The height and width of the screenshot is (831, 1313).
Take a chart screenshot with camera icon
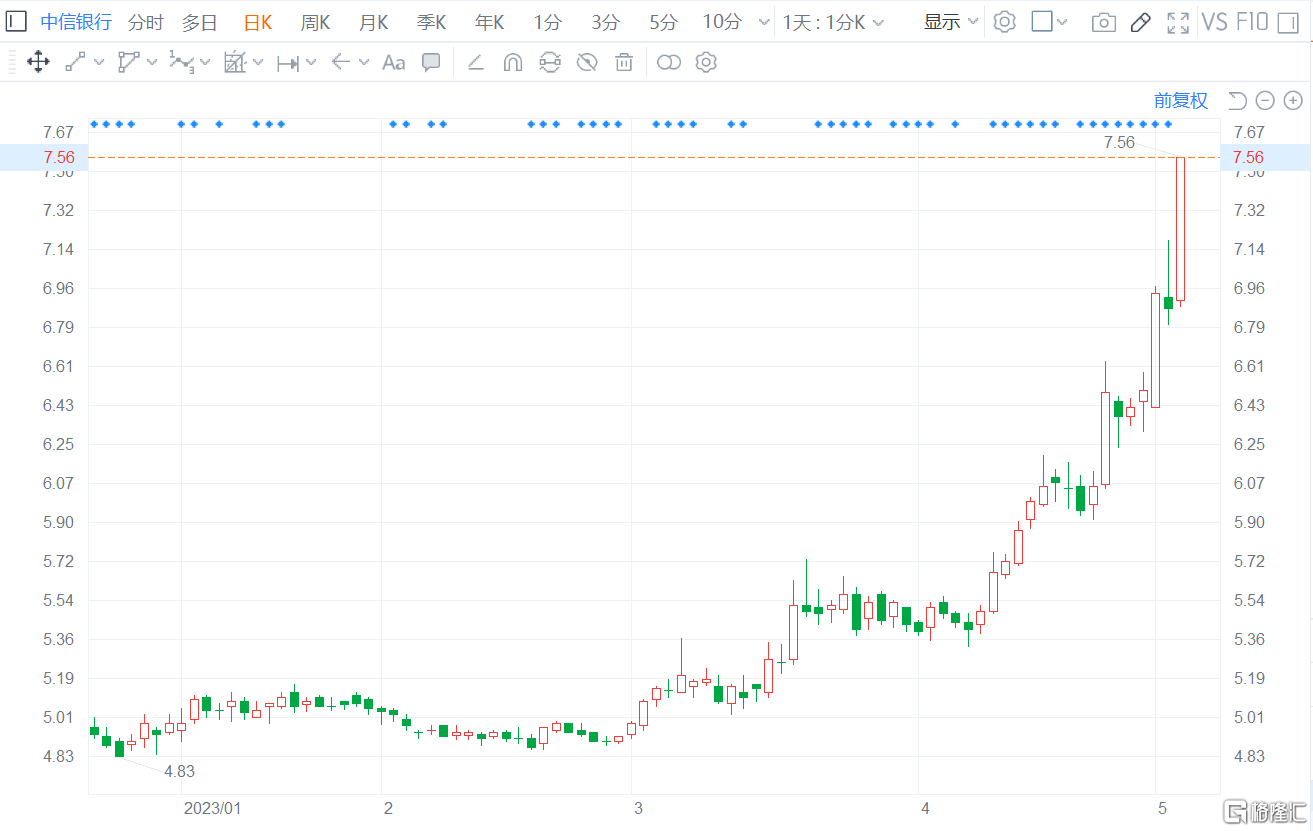click(x=1104, y=22)
